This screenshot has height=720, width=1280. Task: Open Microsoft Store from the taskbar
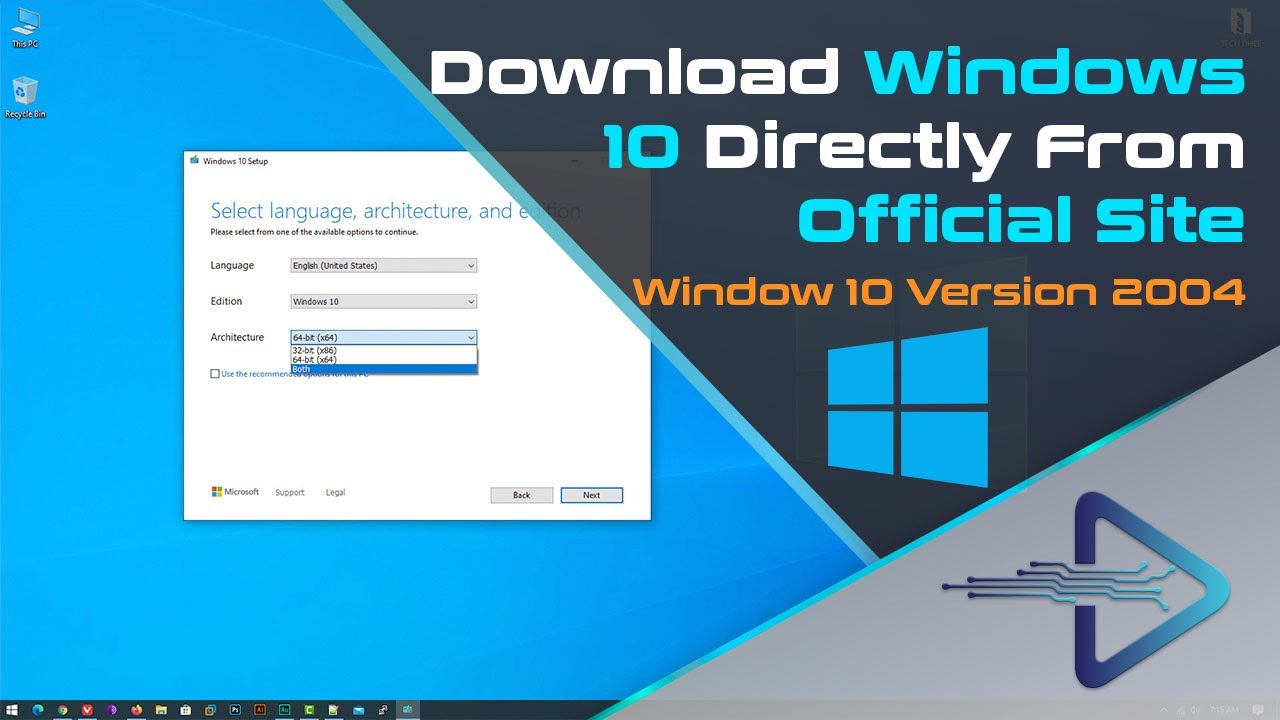[185, 710]
